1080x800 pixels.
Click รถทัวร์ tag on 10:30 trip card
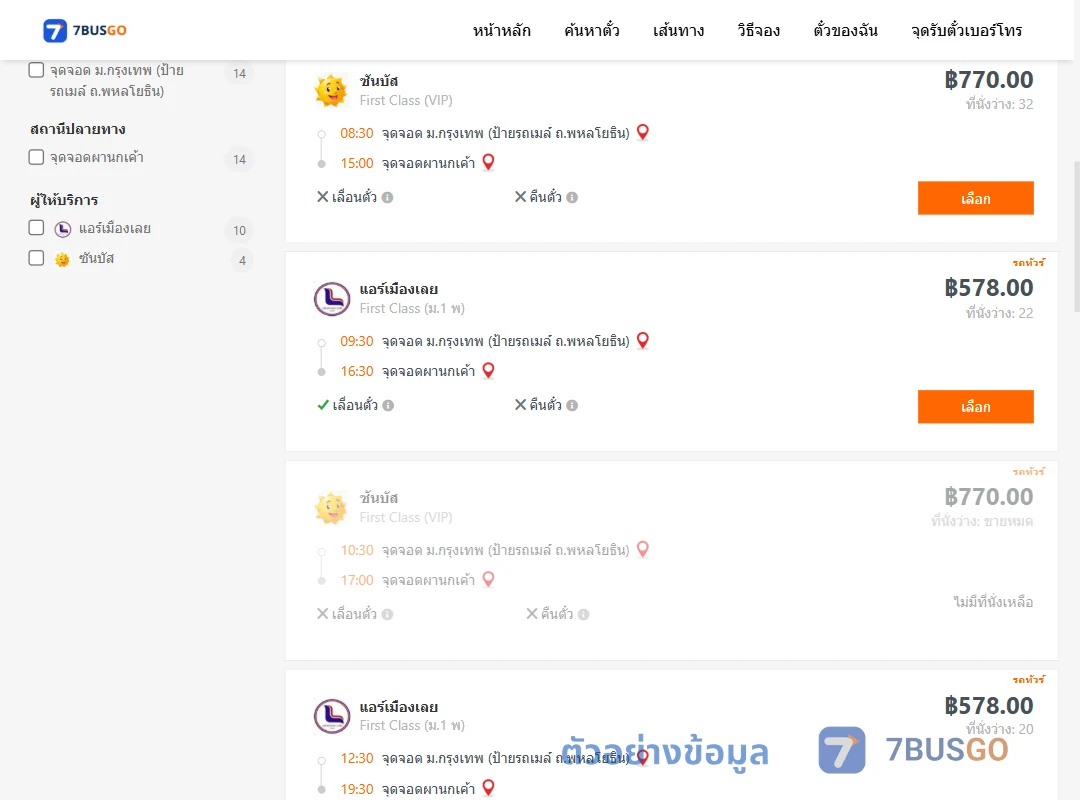click(1028, 471)
